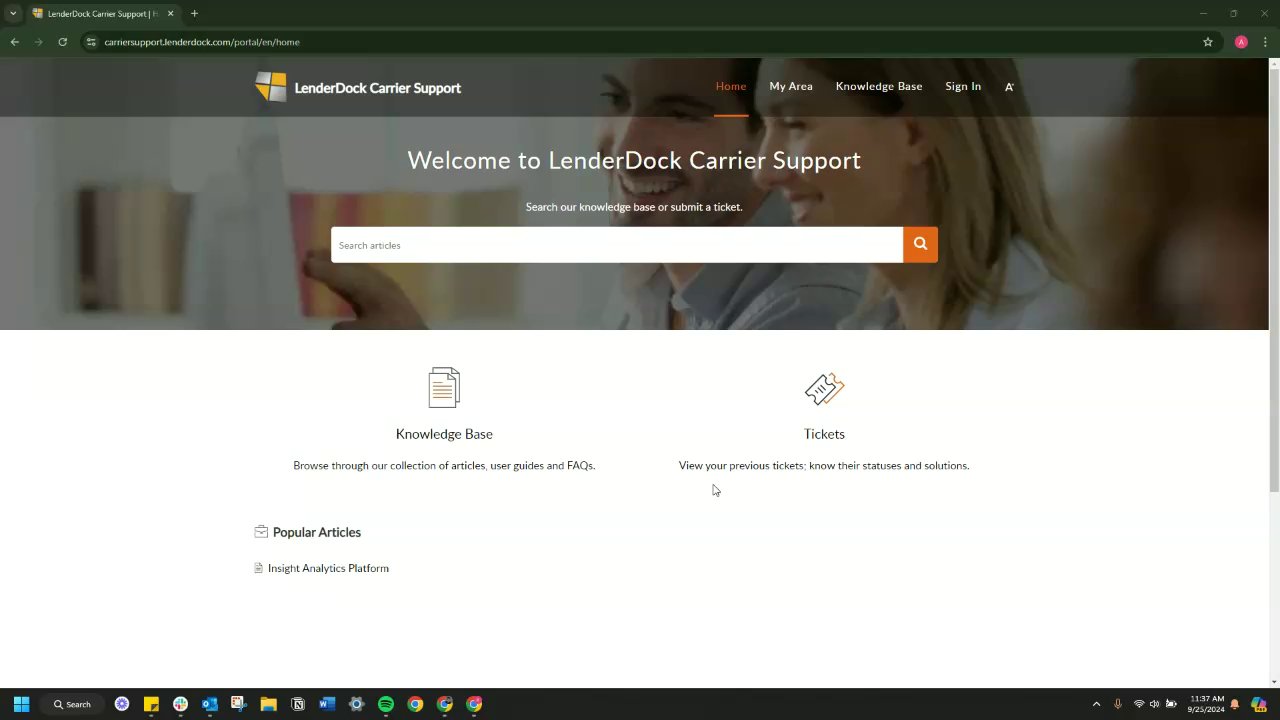Show hidden system tray icons
Screen dimensions: 1280x720
(x=1096, y=704)
